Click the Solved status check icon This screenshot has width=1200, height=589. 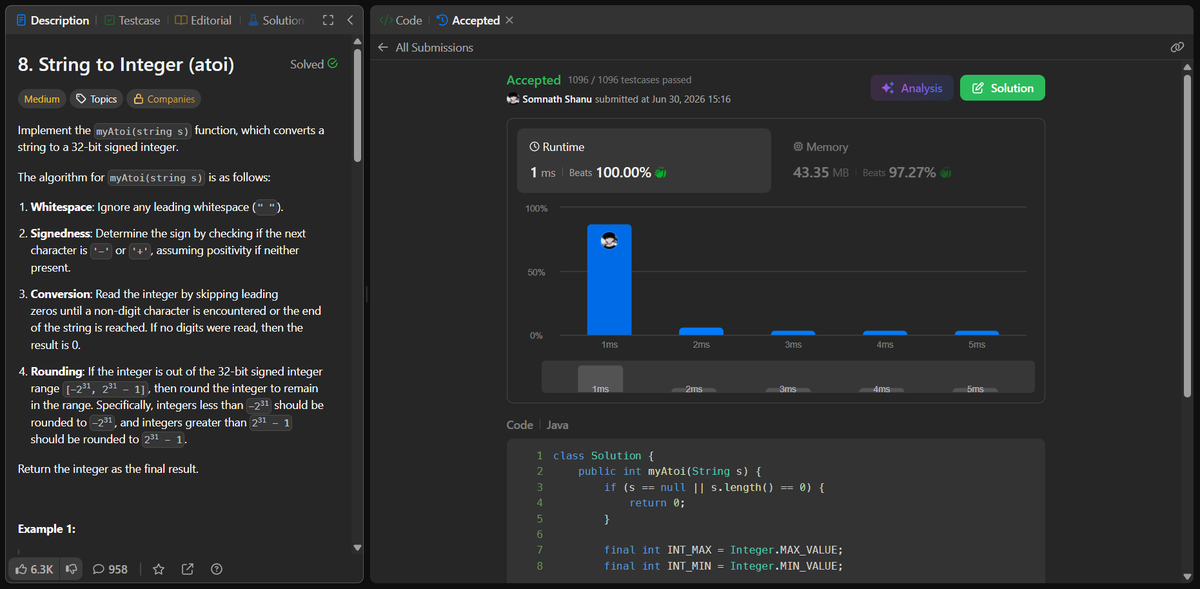(332, 64)
